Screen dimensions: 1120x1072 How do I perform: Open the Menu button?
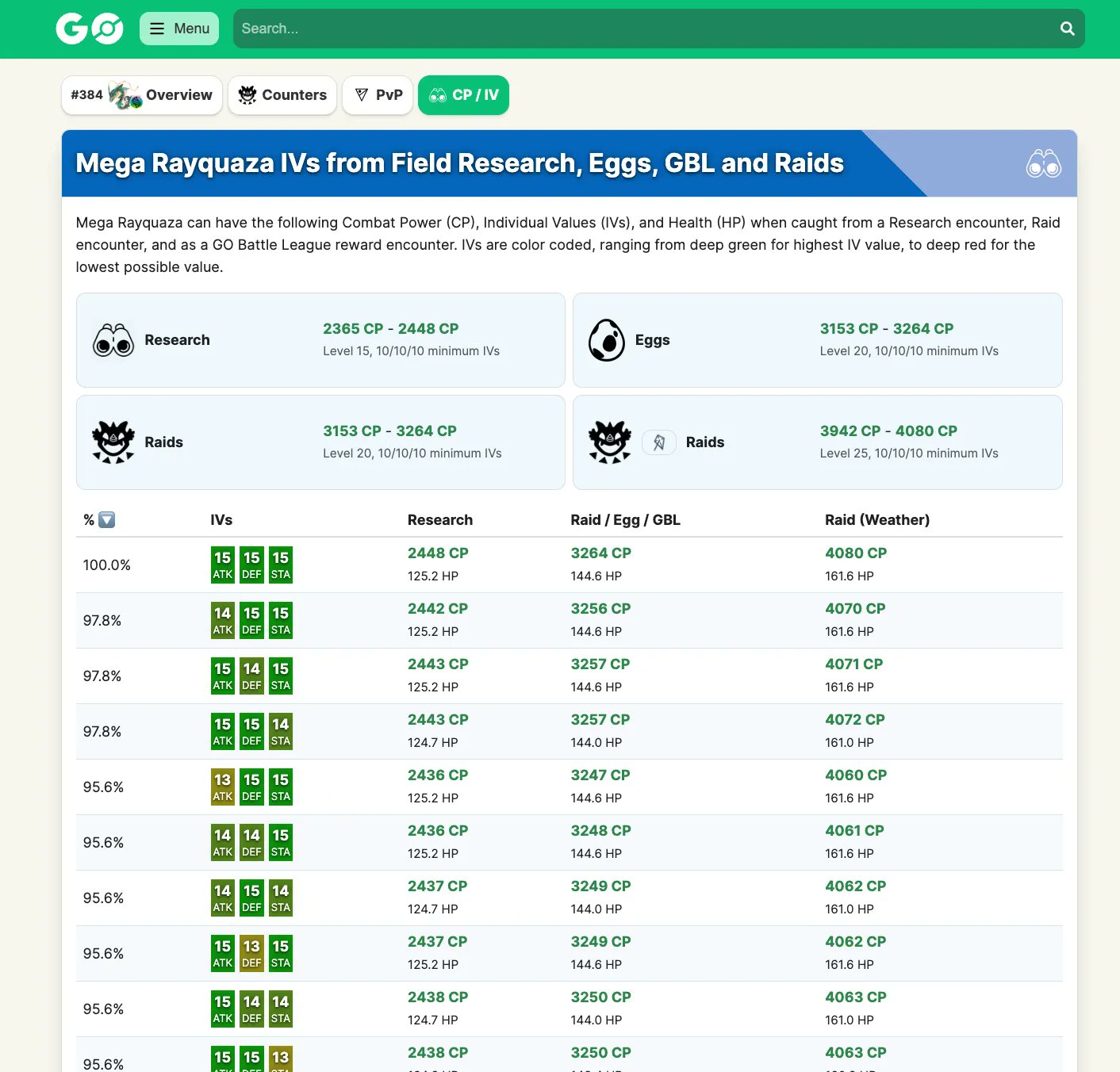tap(179, 29)
